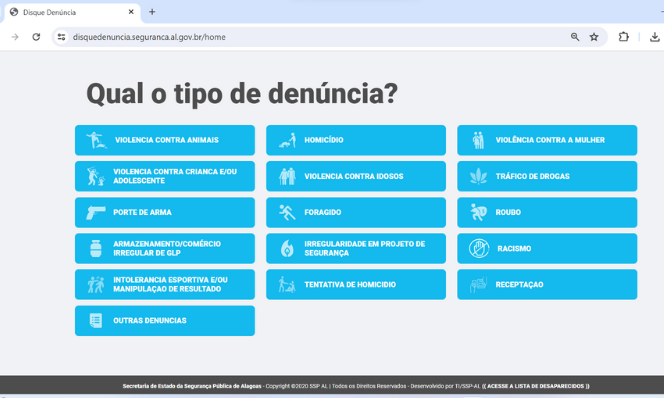Choose Homicídio report type
This screenshot has height=398, width=664.
coord(356,140)
